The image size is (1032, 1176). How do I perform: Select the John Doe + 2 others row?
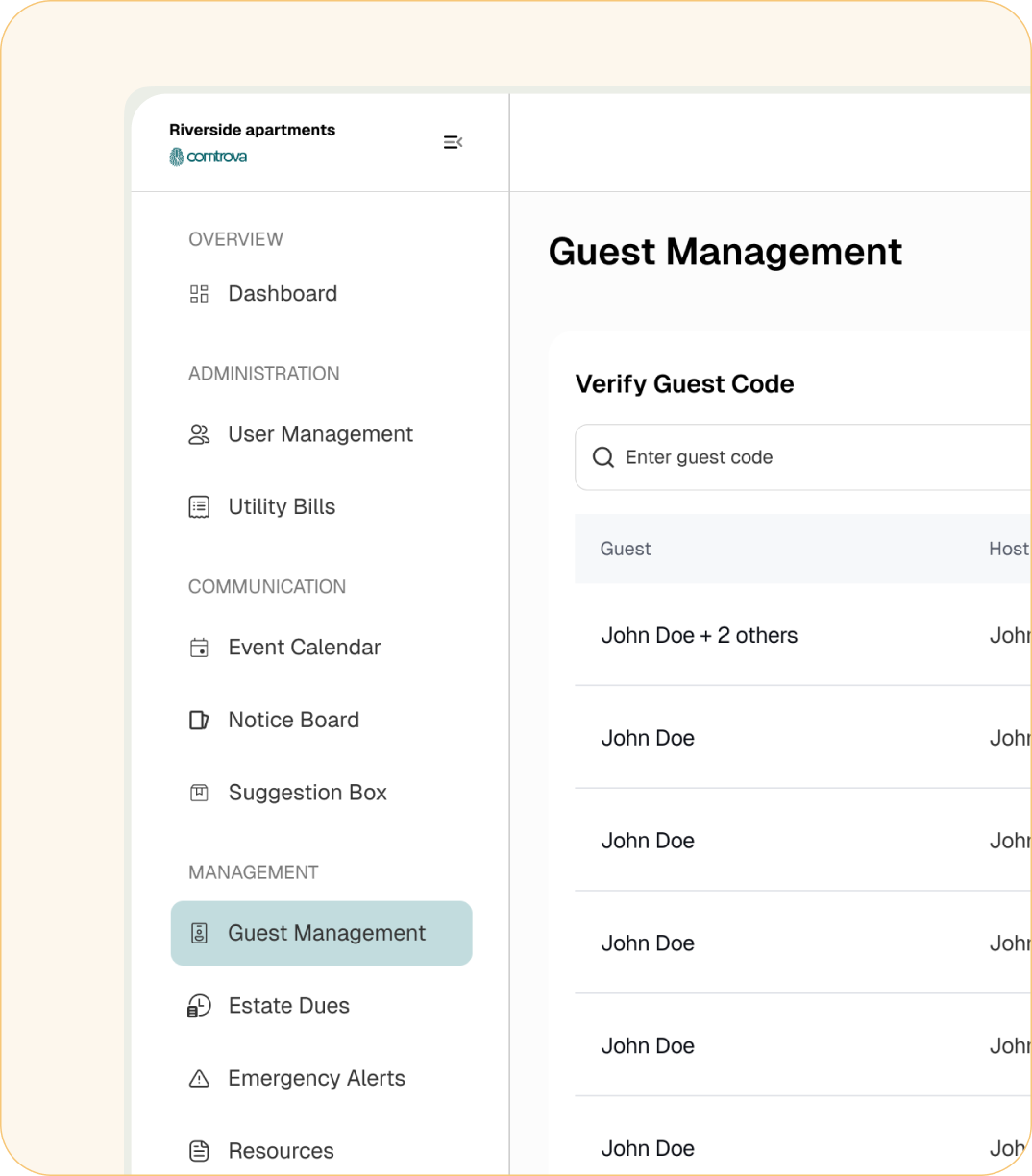(x=700, y=635)
